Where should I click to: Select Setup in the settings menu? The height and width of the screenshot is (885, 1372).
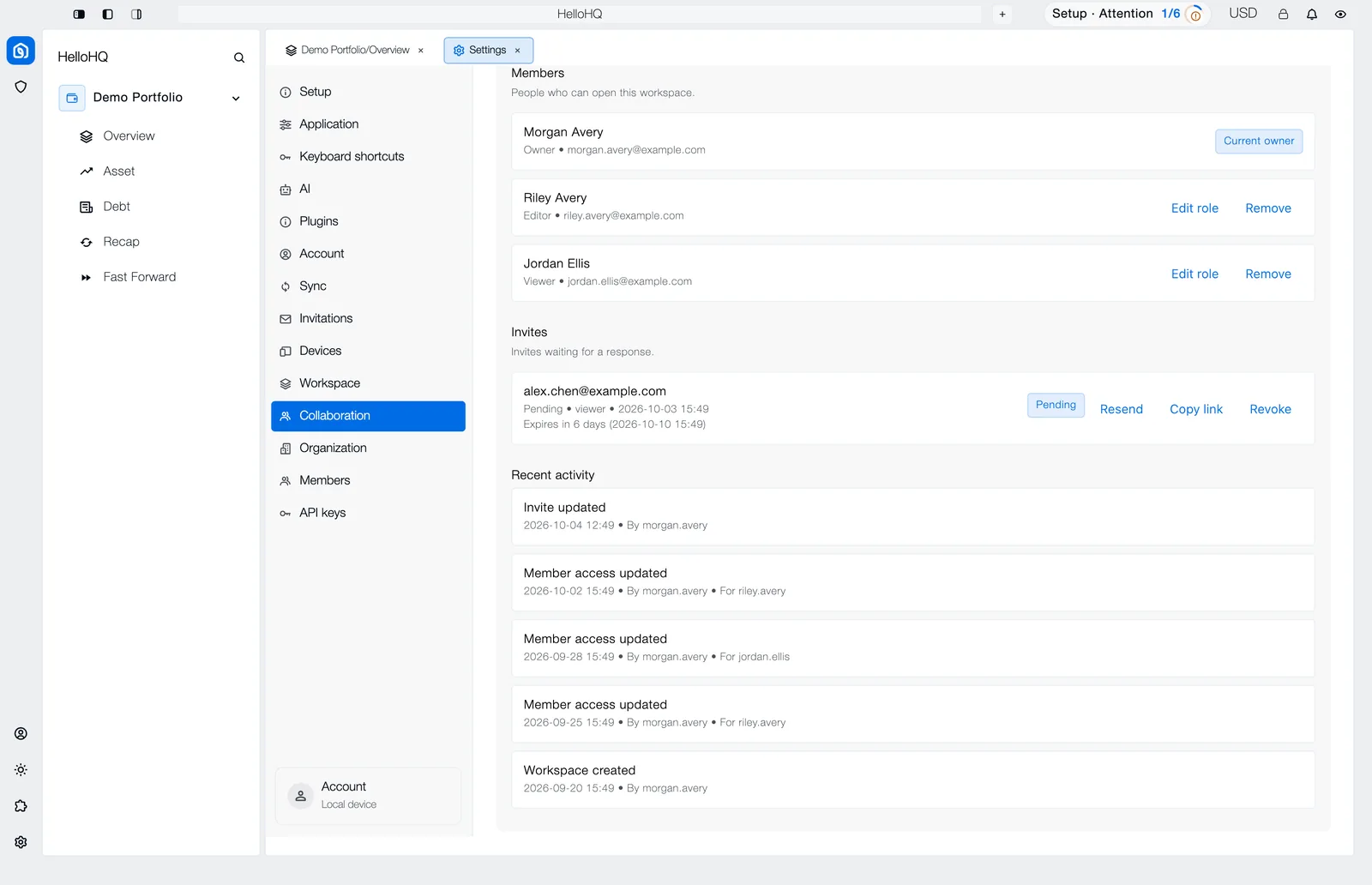368,92
